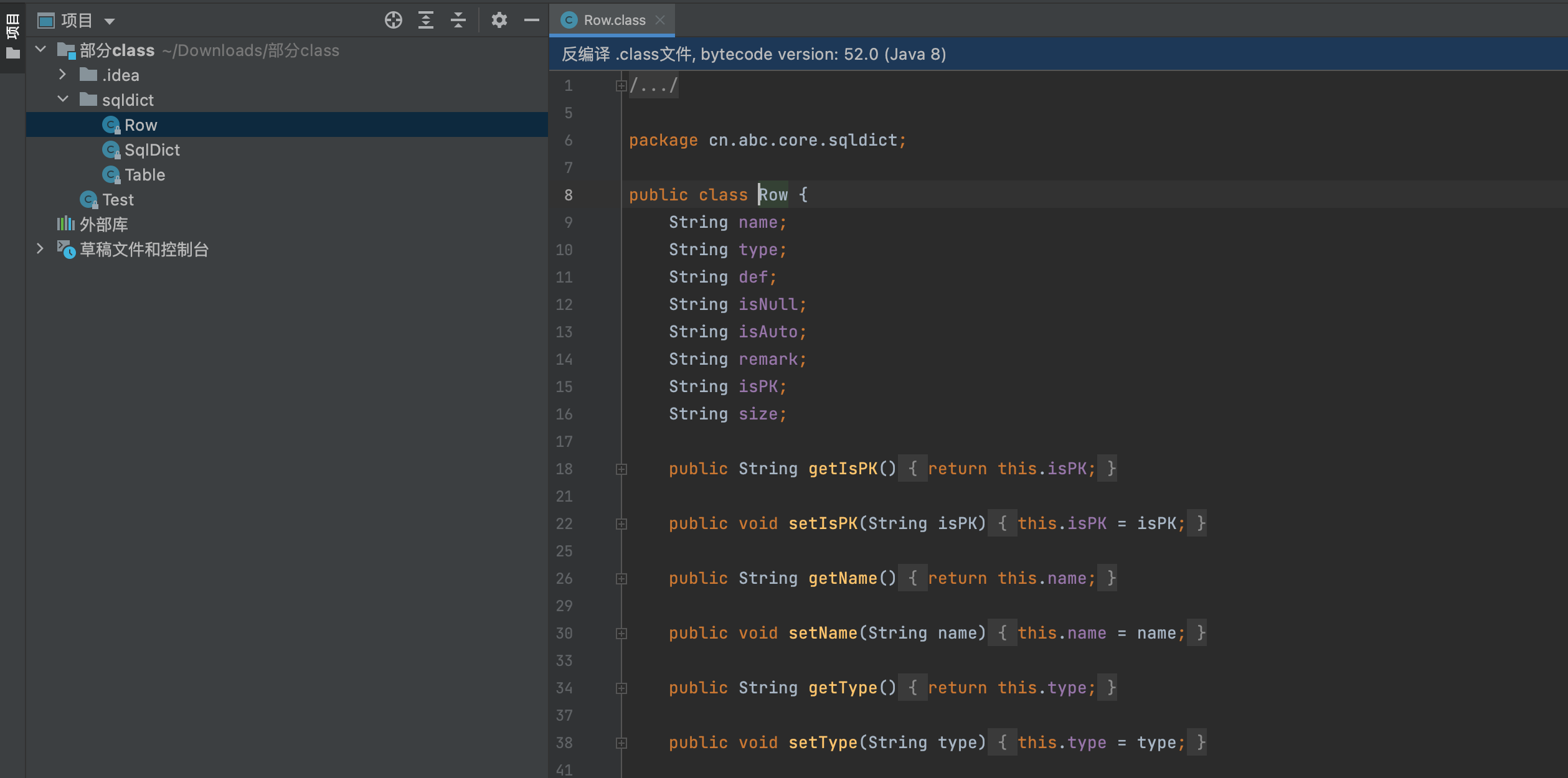Unfold the collapsed comment block on line 1
The image size is (1568, 778).
(x=621, y=86)
